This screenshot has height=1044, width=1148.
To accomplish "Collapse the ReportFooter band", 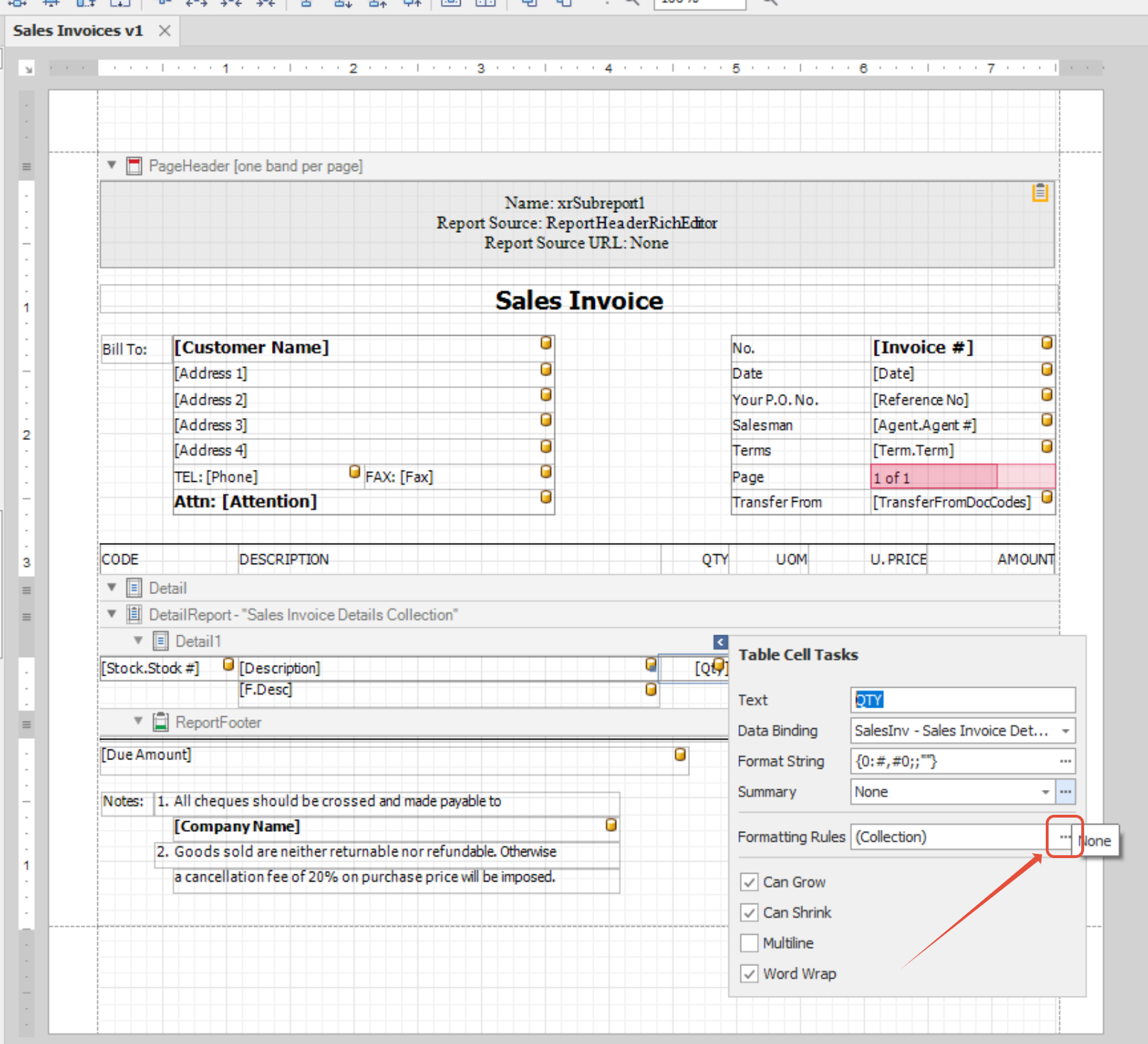I will pyautogui.click(x=138, y=720).
